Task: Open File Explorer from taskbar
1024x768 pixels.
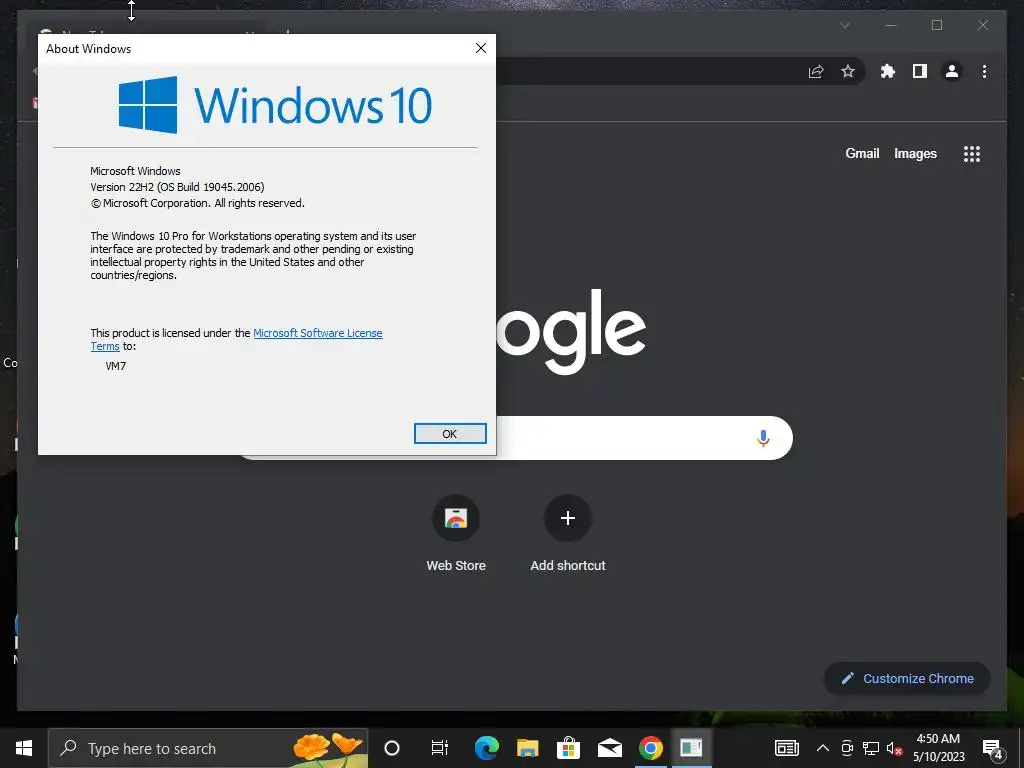Action: point(528,748)
